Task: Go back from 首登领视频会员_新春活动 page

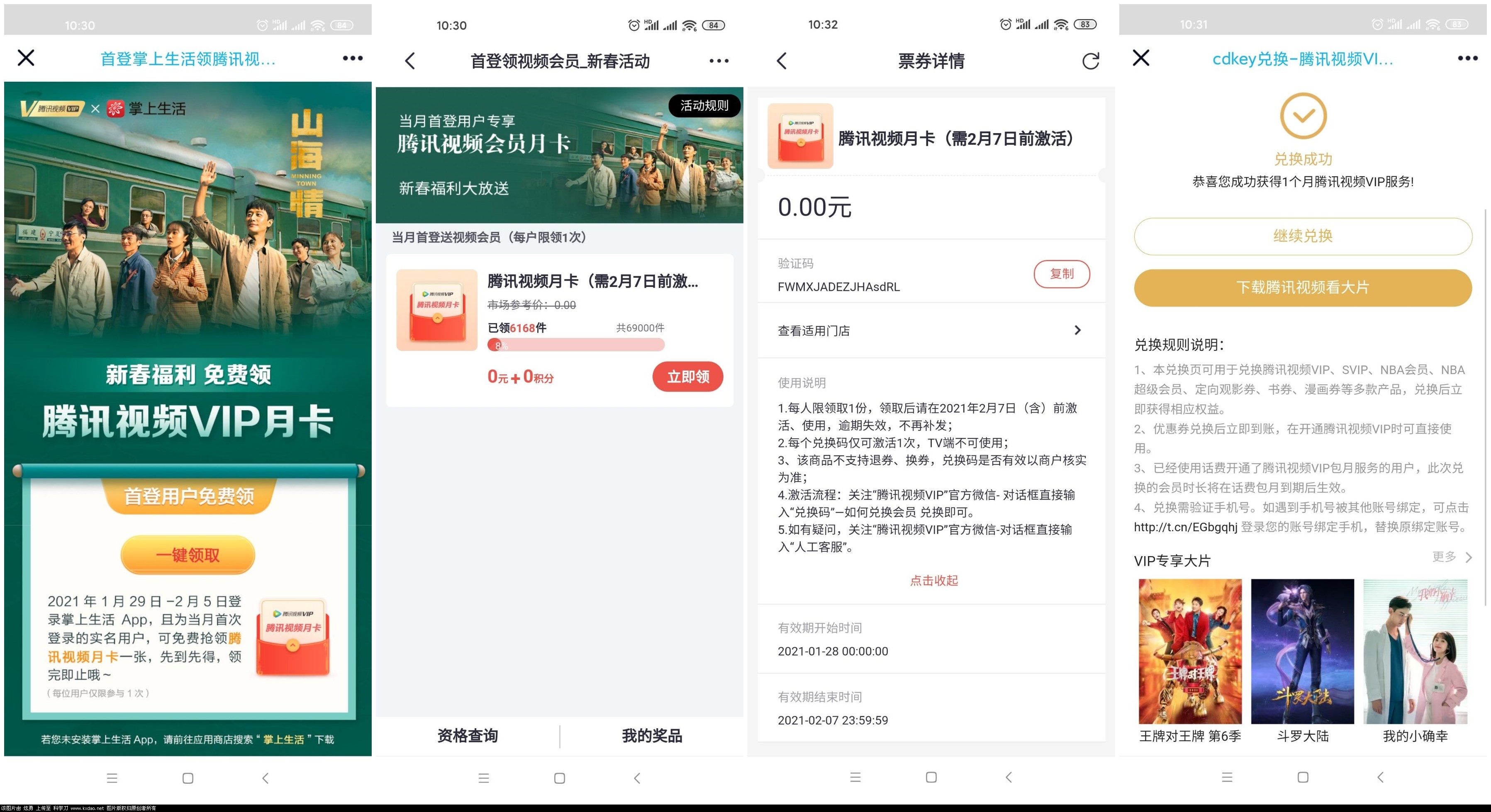Action: pos(410,61)
